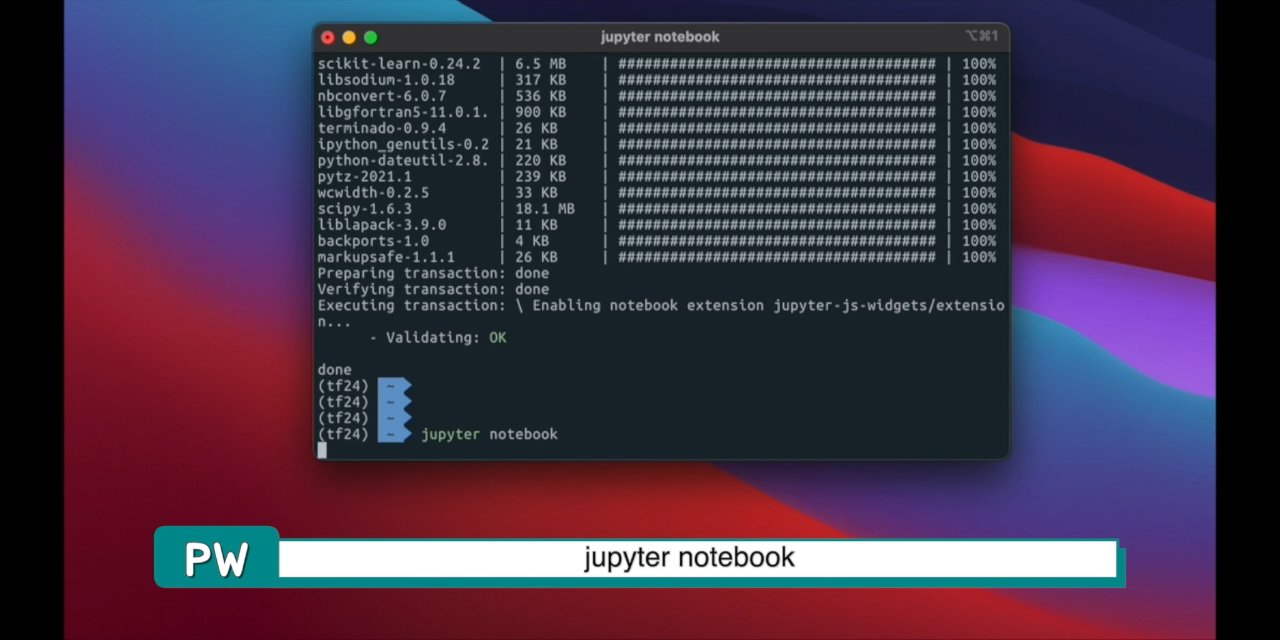The height and width of the screenshot is (640, 1280).
Task: Click the terminal cursor block on last line
Action: click(322, 450)
